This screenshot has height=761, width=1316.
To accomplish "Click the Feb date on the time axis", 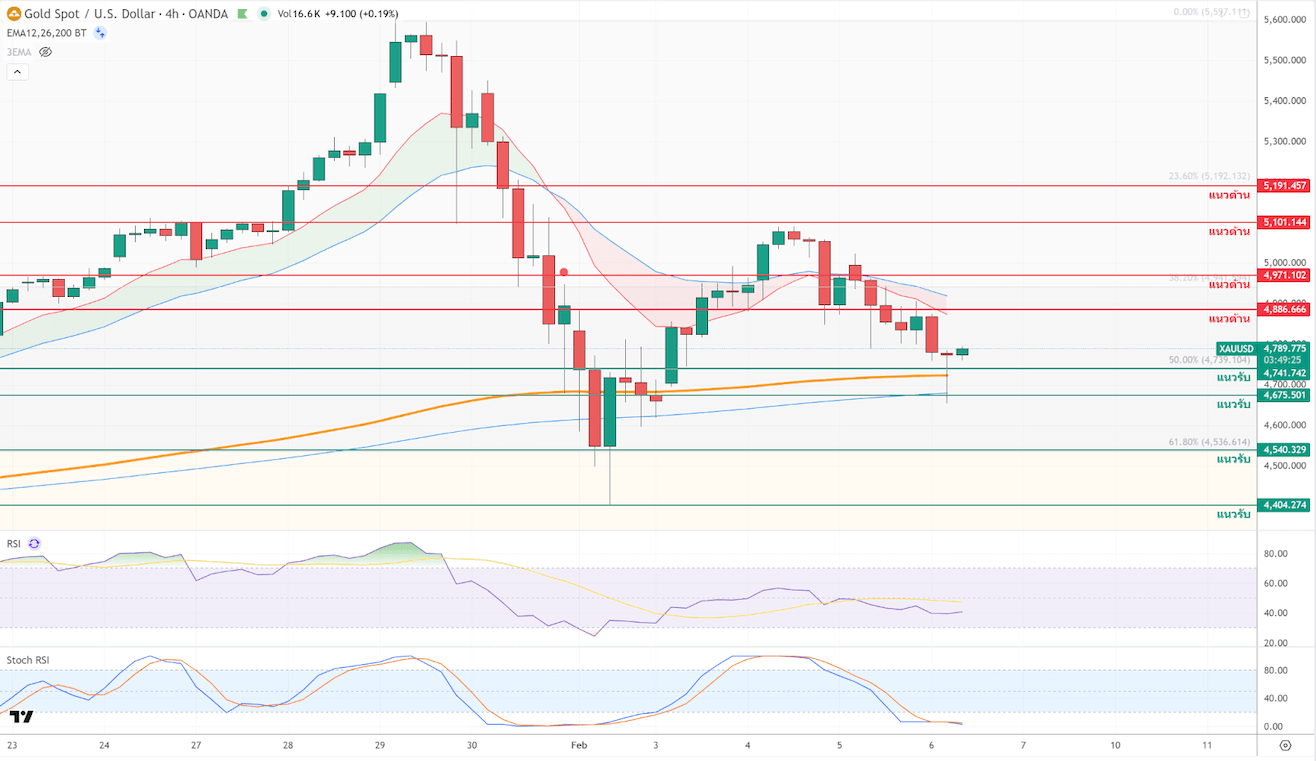I will [579, 746].
